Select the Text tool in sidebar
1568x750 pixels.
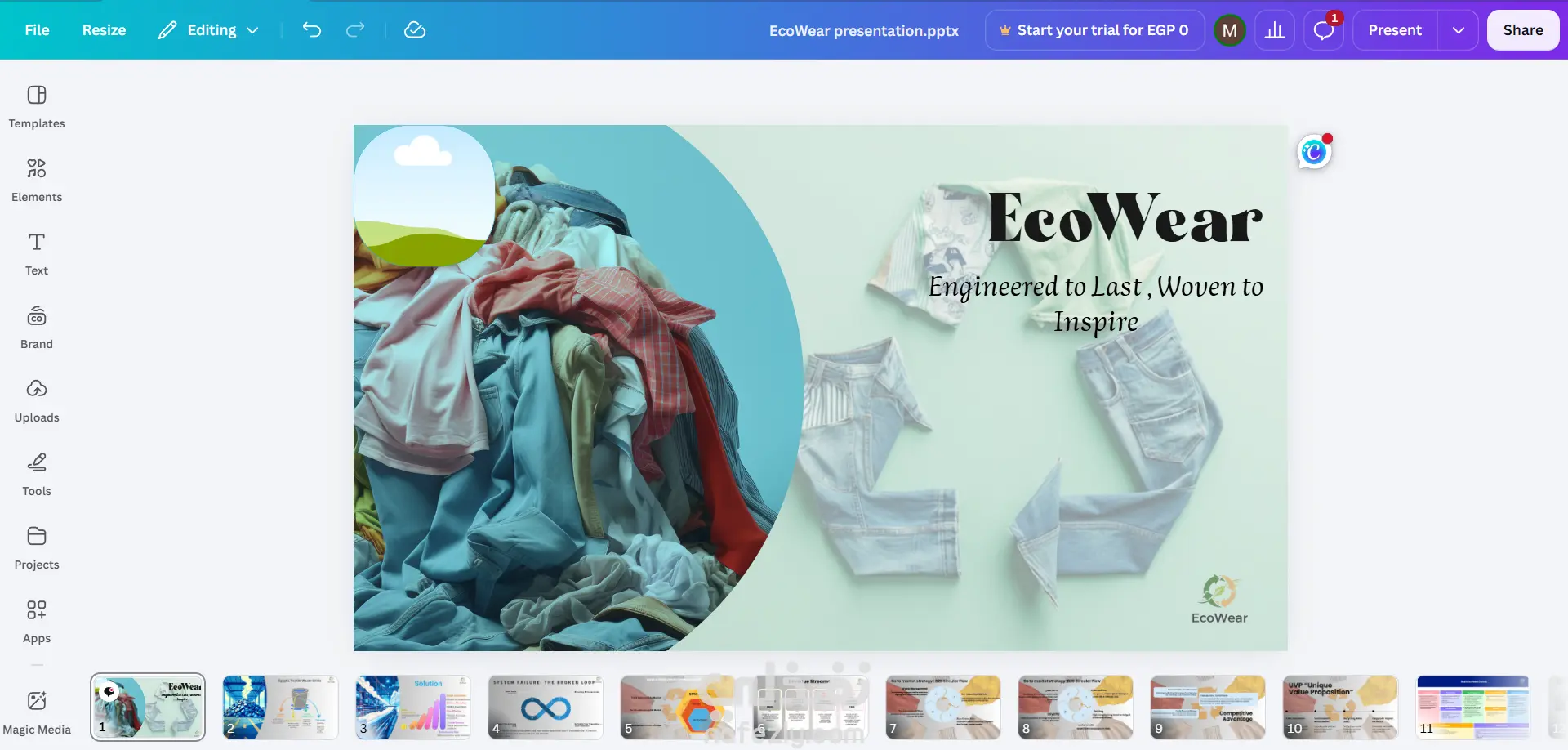37,254
